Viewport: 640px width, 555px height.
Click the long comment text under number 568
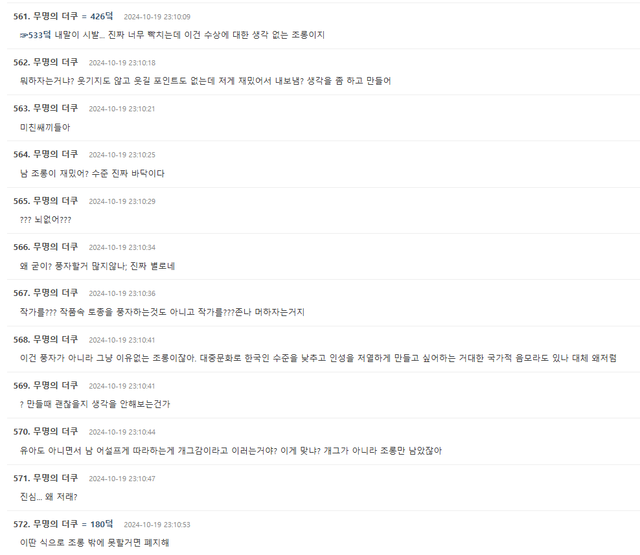pyautogui.click(x=318, y=358)
